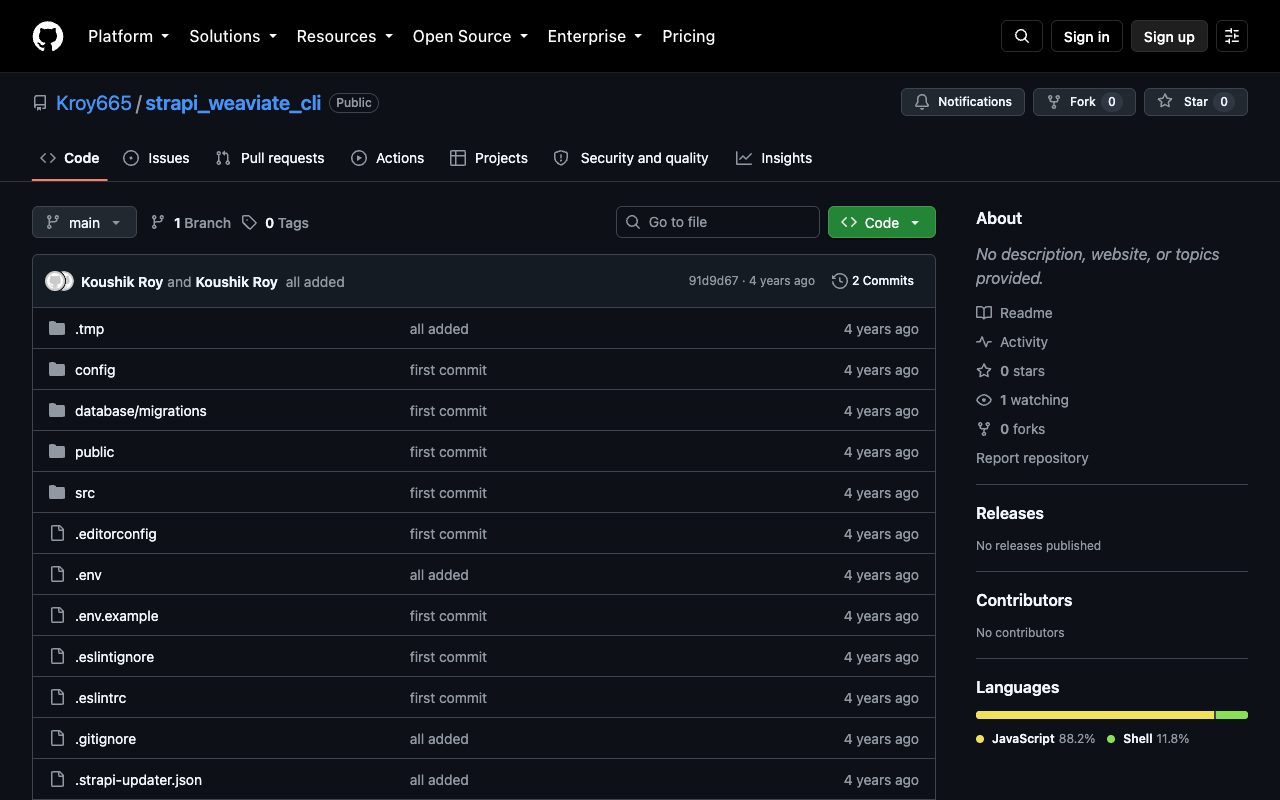This screenshot has height=800, width=1280.
Task: Click the 1 Branch link
Action: click(x=191, y=223)
